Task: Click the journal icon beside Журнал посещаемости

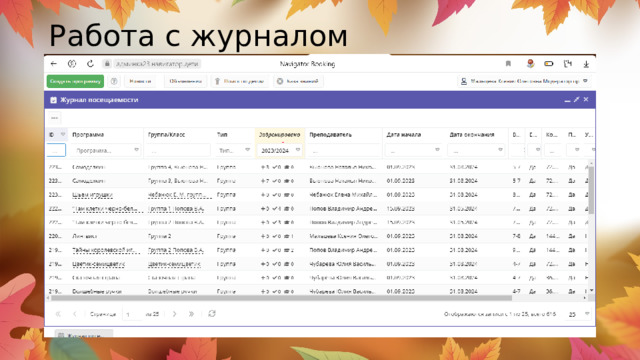Action: [53, 100]
